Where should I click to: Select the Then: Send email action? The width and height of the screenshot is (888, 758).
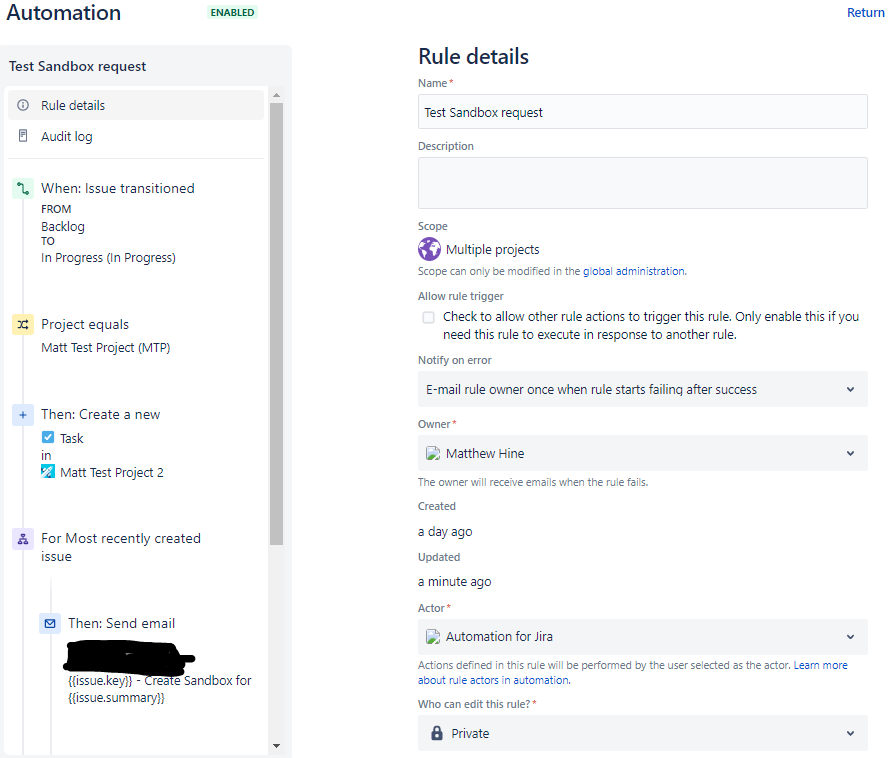click(121, 624)
